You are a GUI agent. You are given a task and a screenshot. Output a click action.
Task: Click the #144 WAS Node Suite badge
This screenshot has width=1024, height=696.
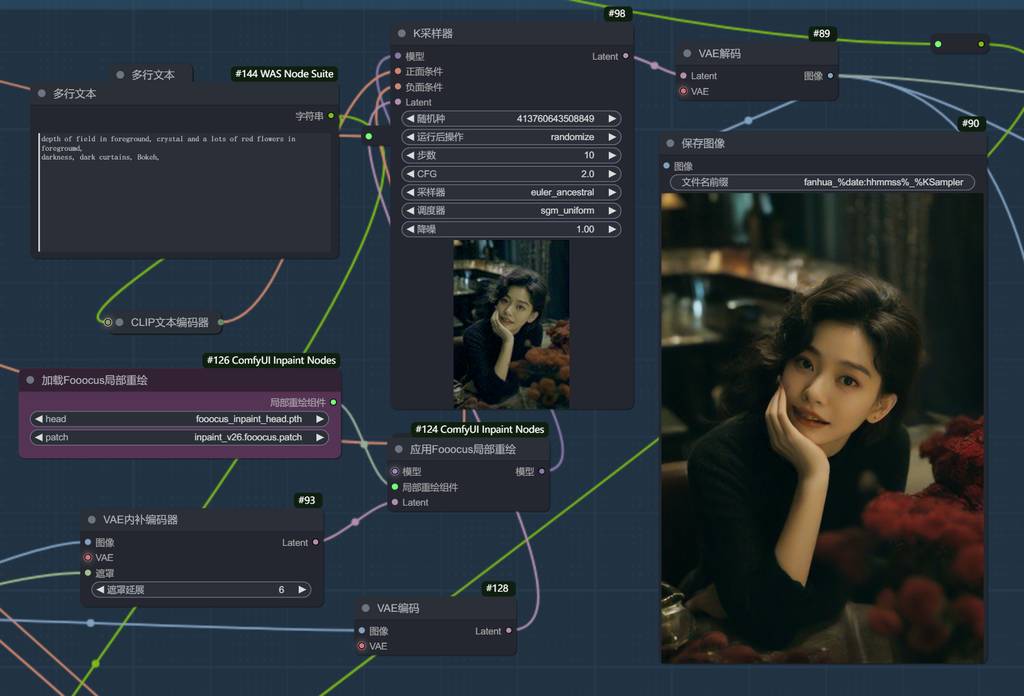point(283,74)
